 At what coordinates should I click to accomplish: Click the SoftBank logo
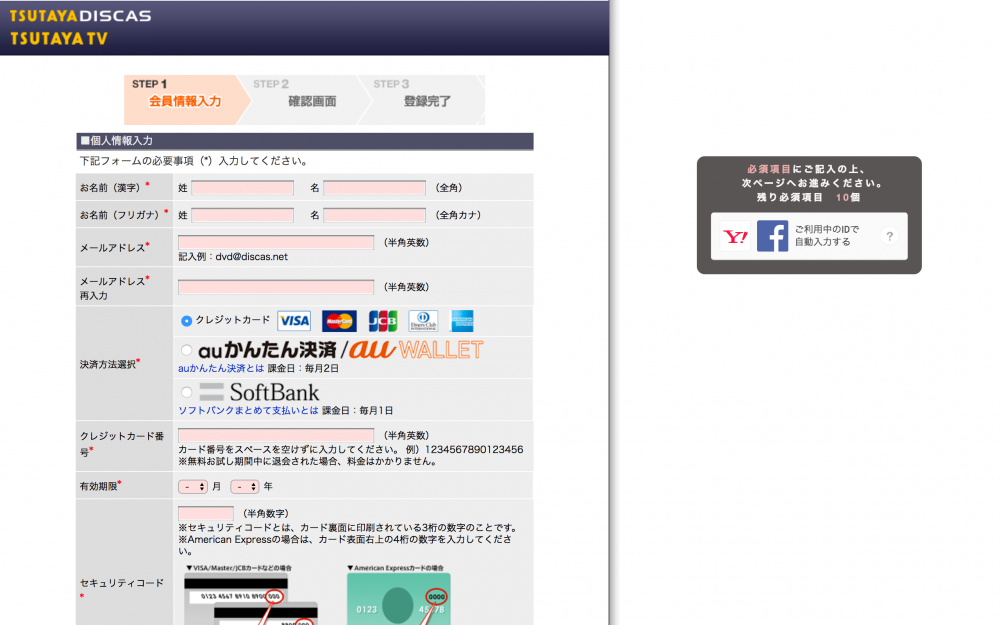click(x=259, y=392)
